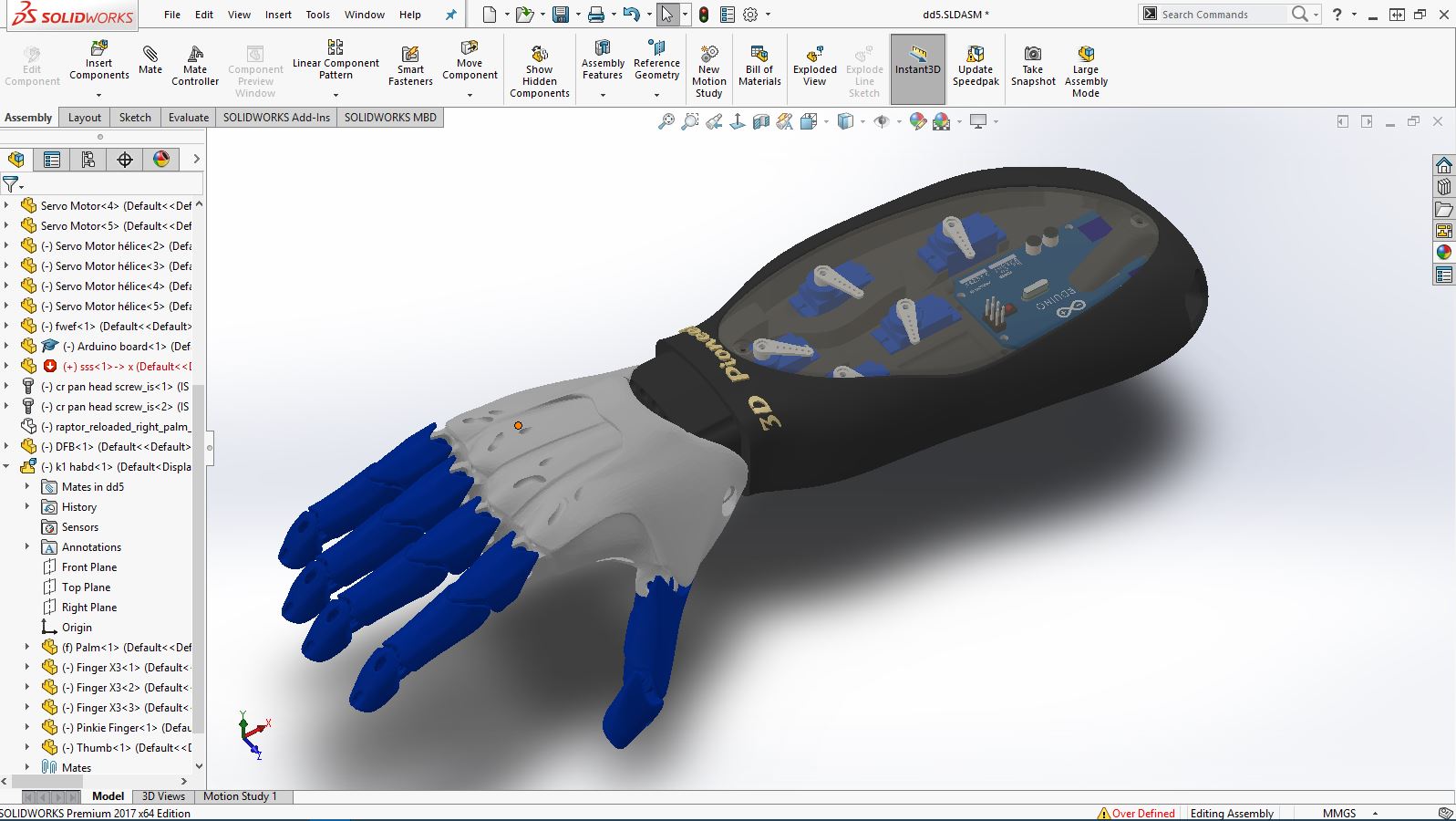Switch to Motion Study 1 tab

[x=240, y=796]
